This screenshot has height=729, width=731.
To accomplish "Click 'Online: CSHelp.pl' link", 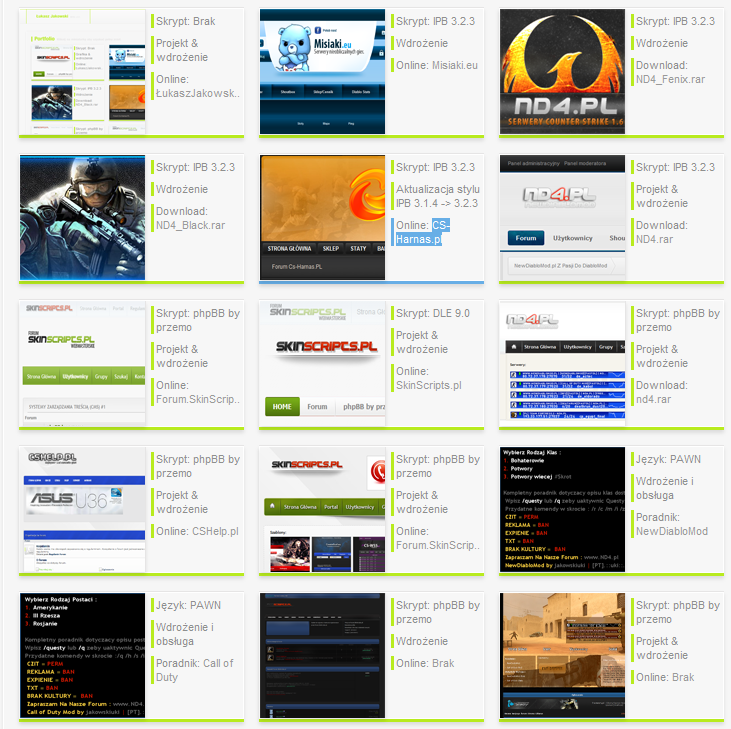I will click(197, 531).
